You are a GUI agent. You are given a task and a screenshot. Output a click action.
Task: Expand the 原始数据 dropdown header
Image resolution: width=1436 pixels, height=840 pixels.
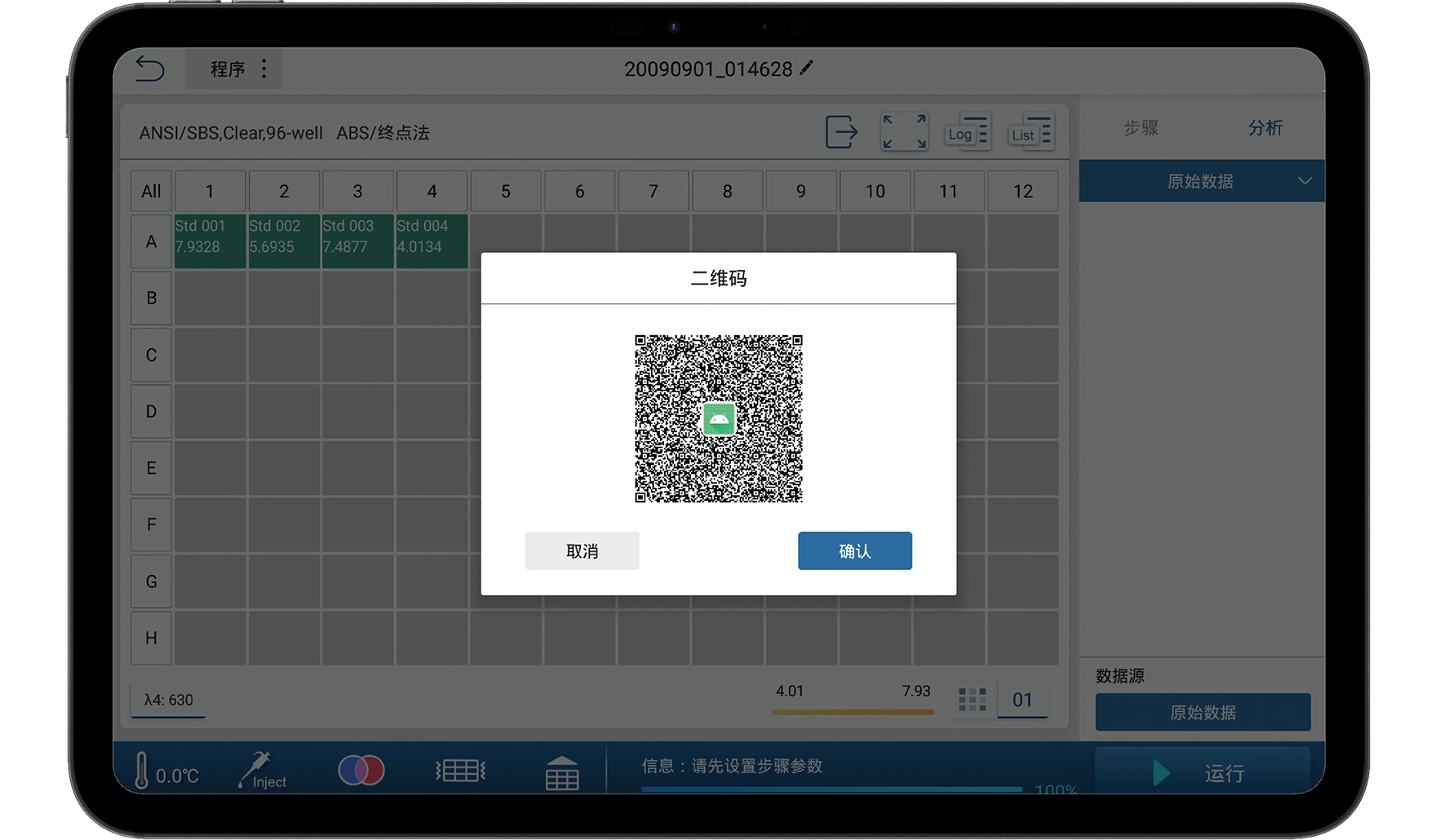pos(1201,181)
